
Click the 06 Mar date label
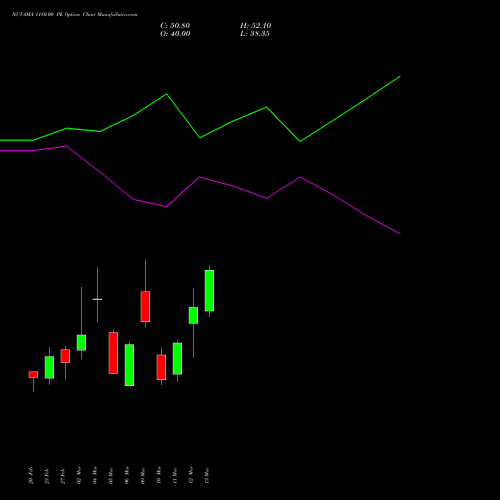coord(127,475)
